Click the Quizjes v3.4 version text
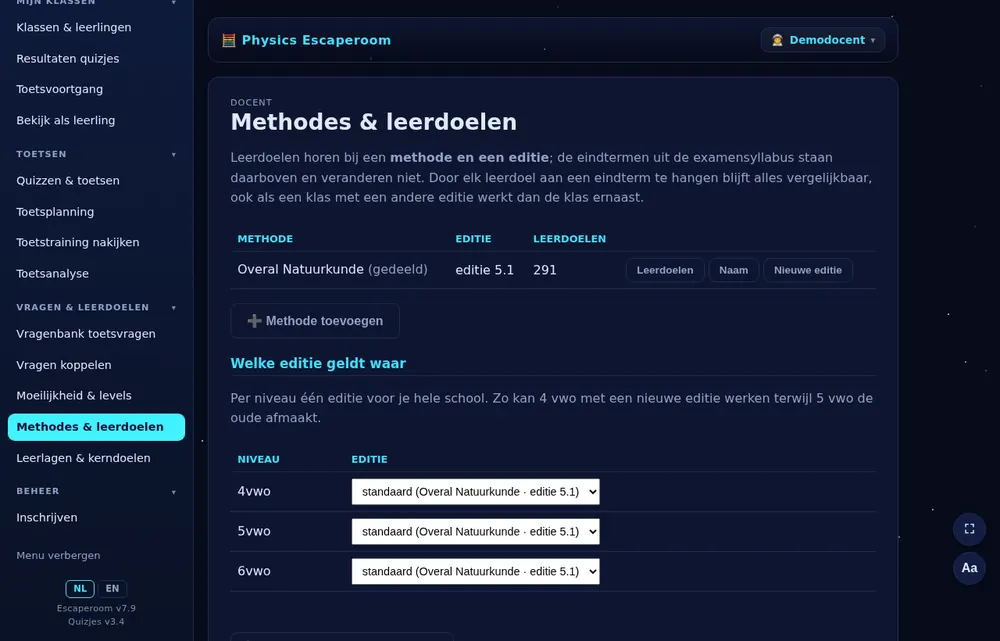This screenshot has width=1000, height=641. 96,622
